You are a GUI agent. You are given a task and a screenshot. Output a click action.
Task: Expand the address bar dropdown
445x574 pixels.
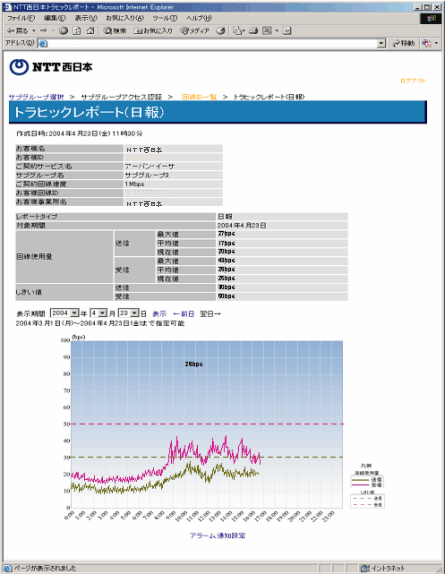tap(381, 44)
